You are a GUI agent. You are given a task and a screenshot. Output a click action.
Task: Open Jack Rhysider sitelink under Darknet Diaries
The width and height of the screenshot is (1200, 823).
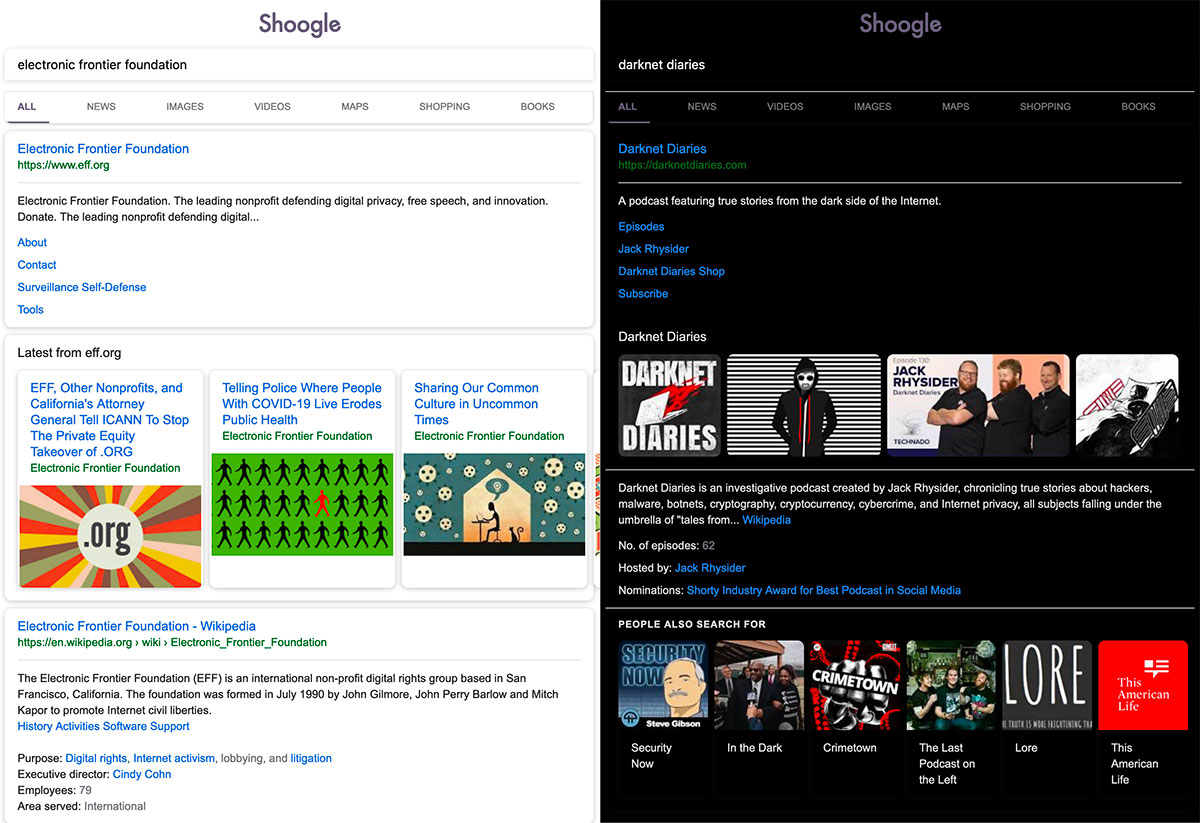(653, 249)
